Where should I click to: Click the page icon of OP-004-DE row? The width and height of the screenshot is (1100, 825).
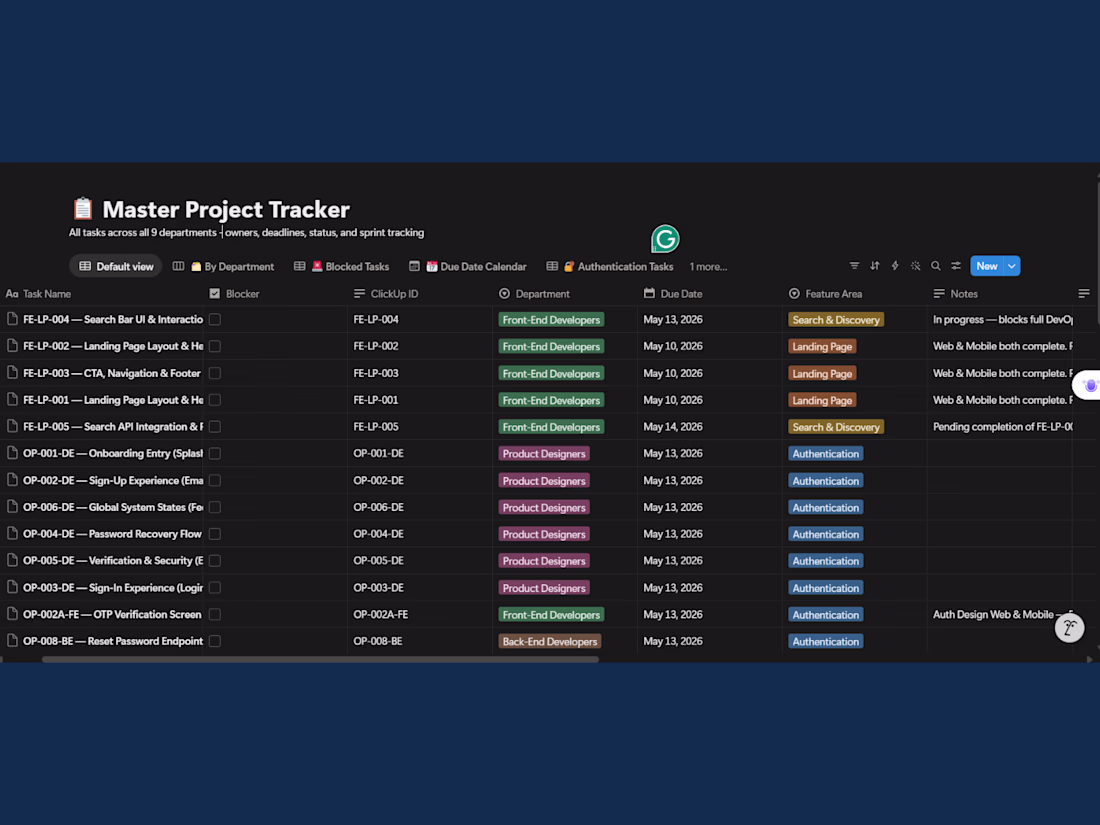12,534
